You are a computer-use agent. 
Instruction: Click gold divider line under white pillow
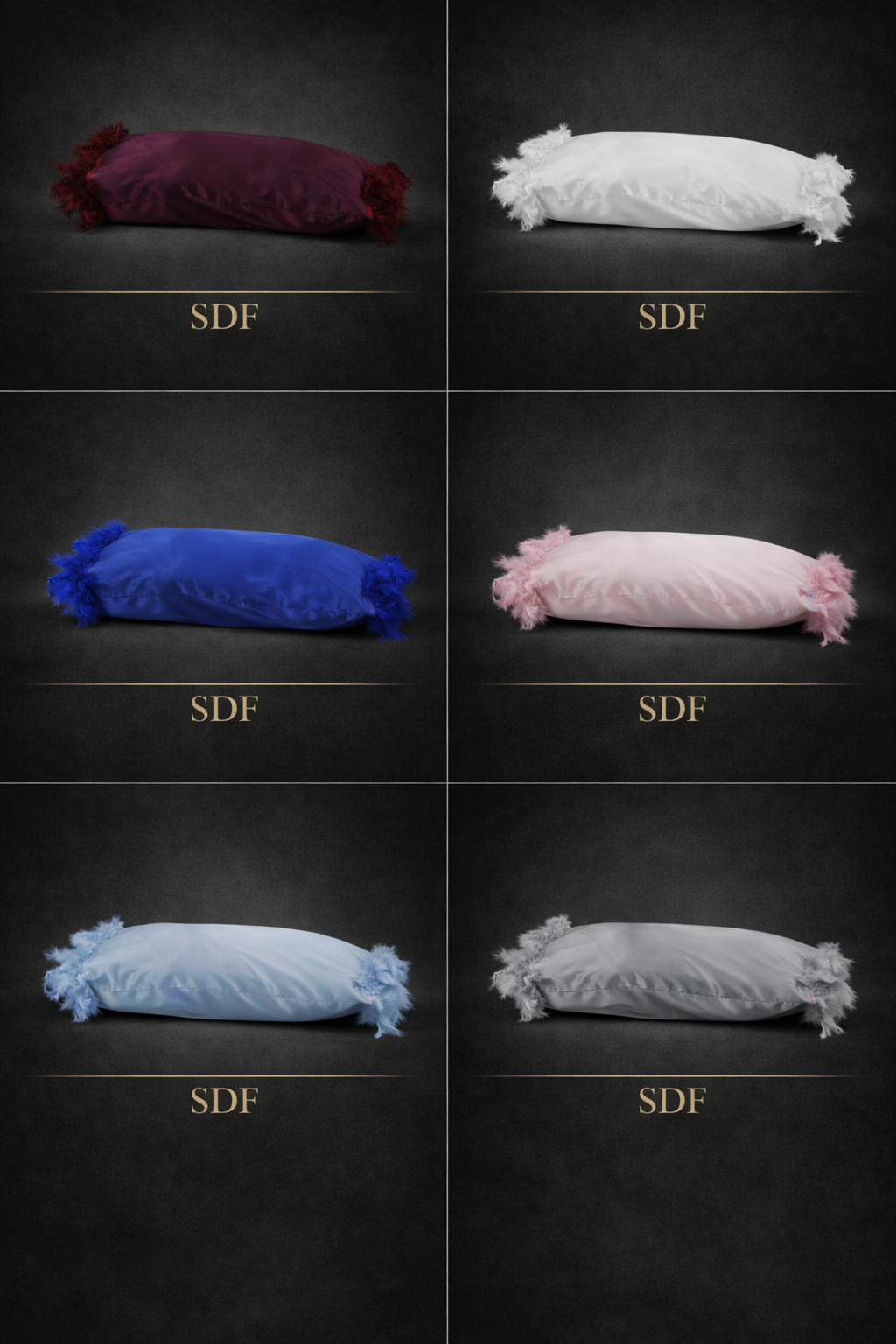point(671,291)
